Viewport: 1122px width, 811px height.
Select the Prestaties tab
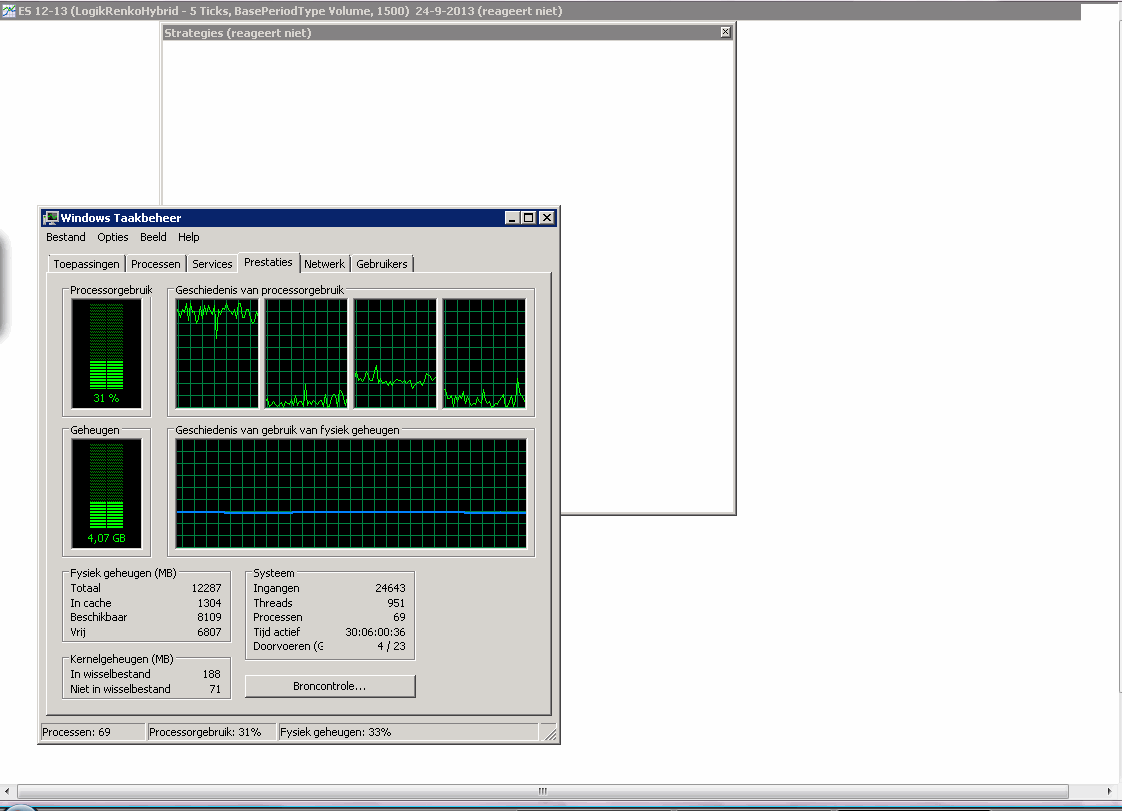tap(268, 262)
